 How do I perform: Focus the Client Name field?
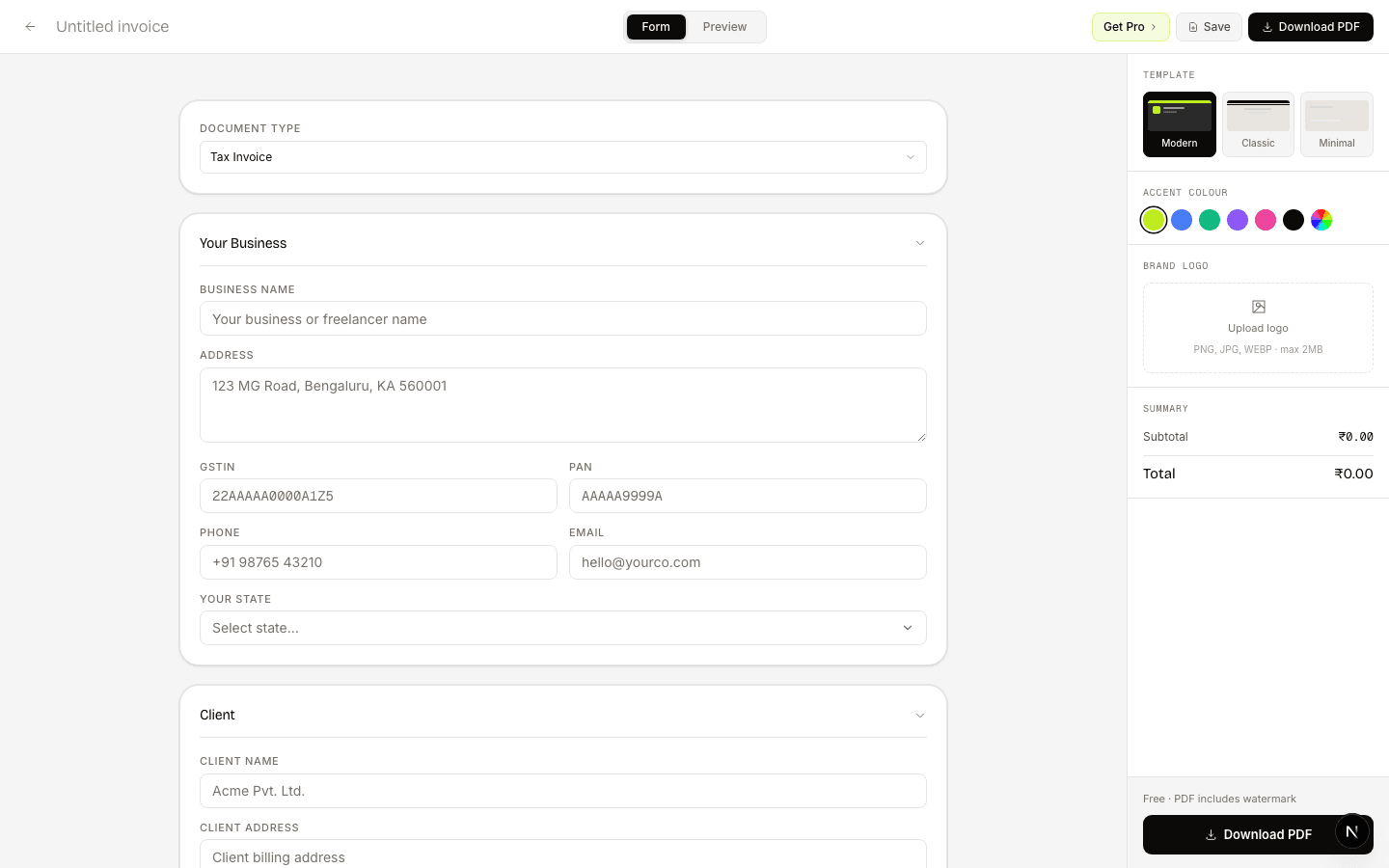click(563, 791)
